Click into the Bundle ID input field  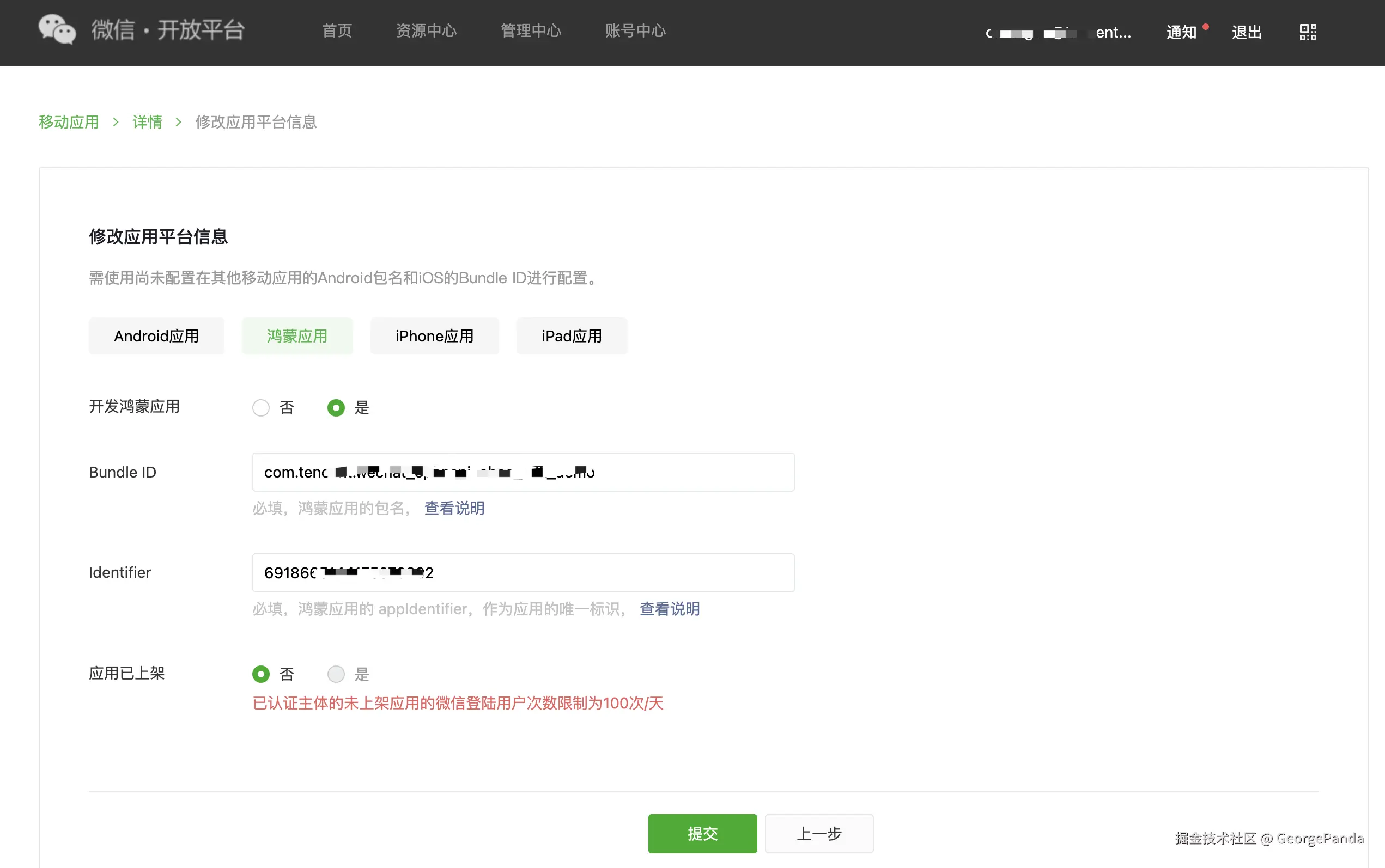point(689,472)
